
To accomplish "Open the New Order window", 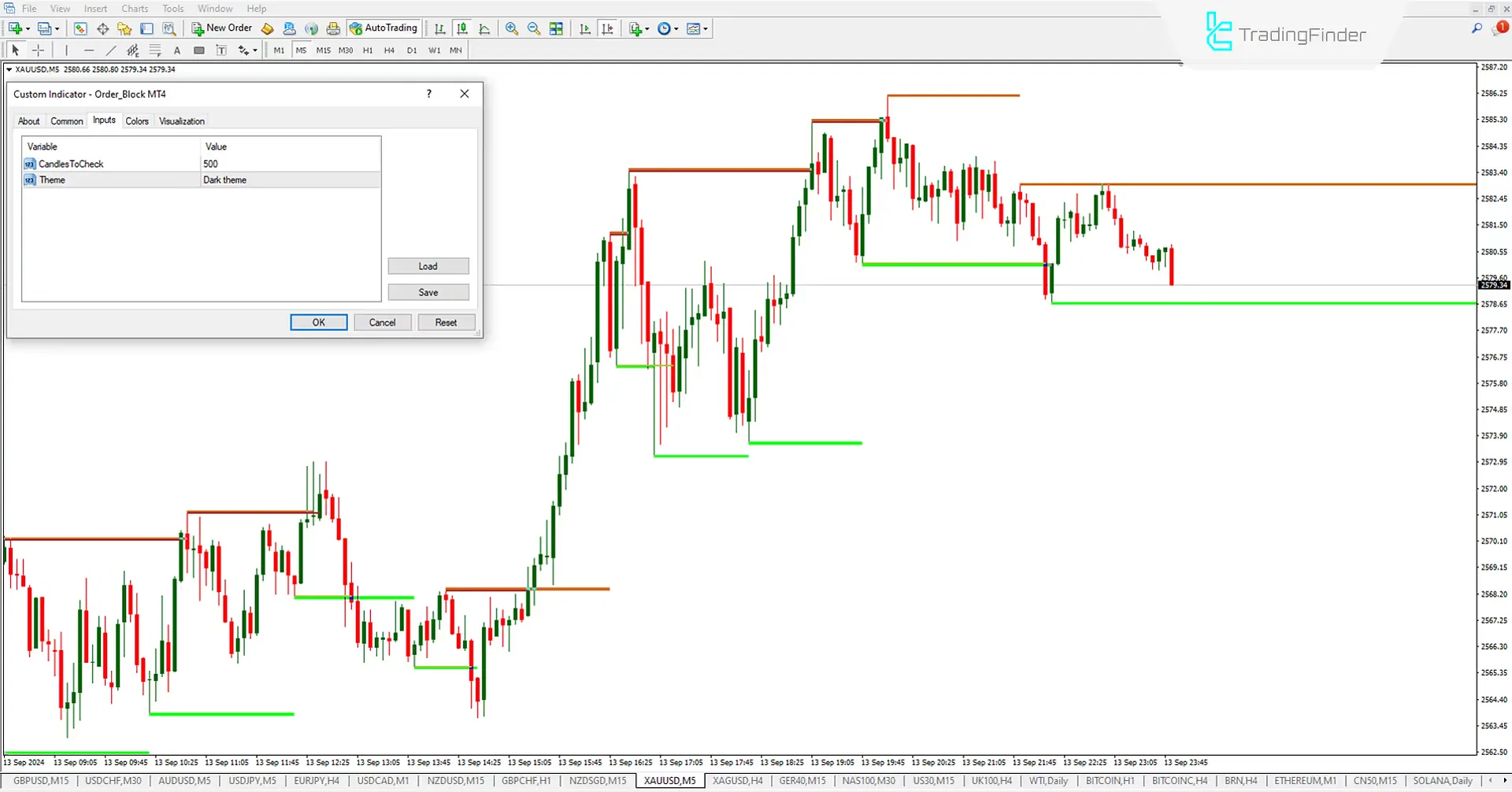I will point(221,28).
